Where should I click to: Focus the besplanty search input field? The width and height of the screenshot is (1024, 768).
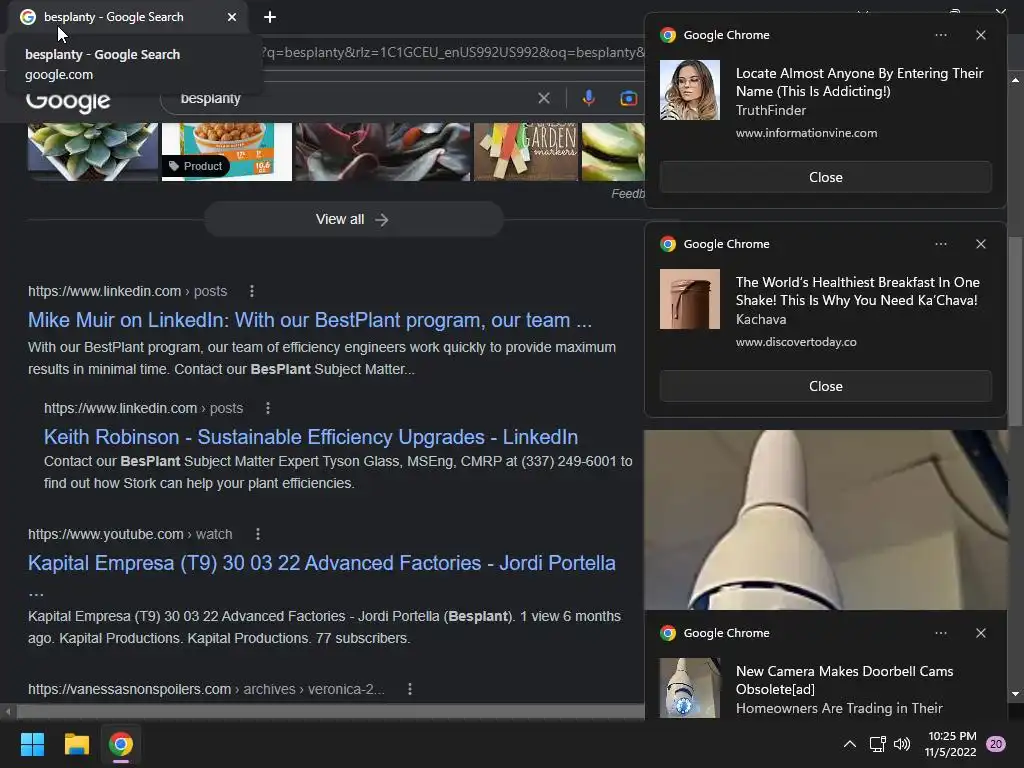pyautogui.click(x=353, y=99)
